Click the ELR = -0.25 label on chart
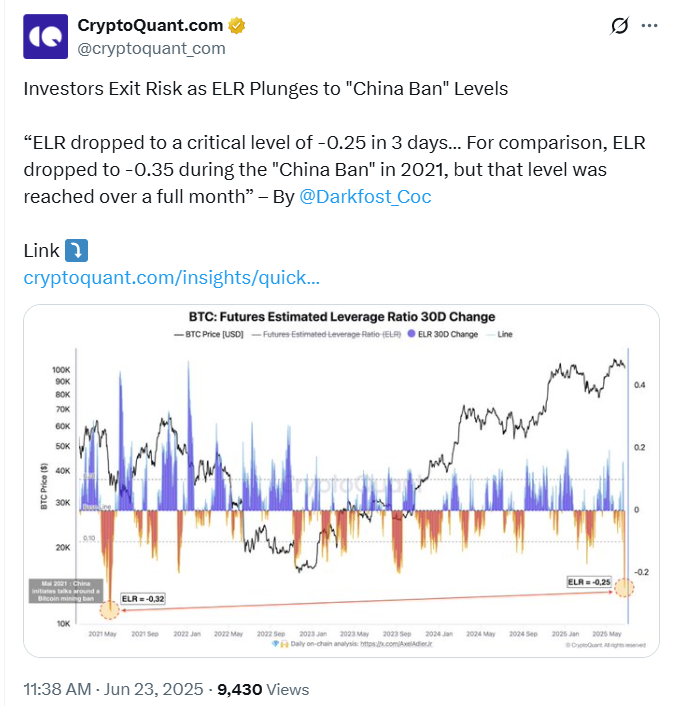 click(x=588, y=581)
